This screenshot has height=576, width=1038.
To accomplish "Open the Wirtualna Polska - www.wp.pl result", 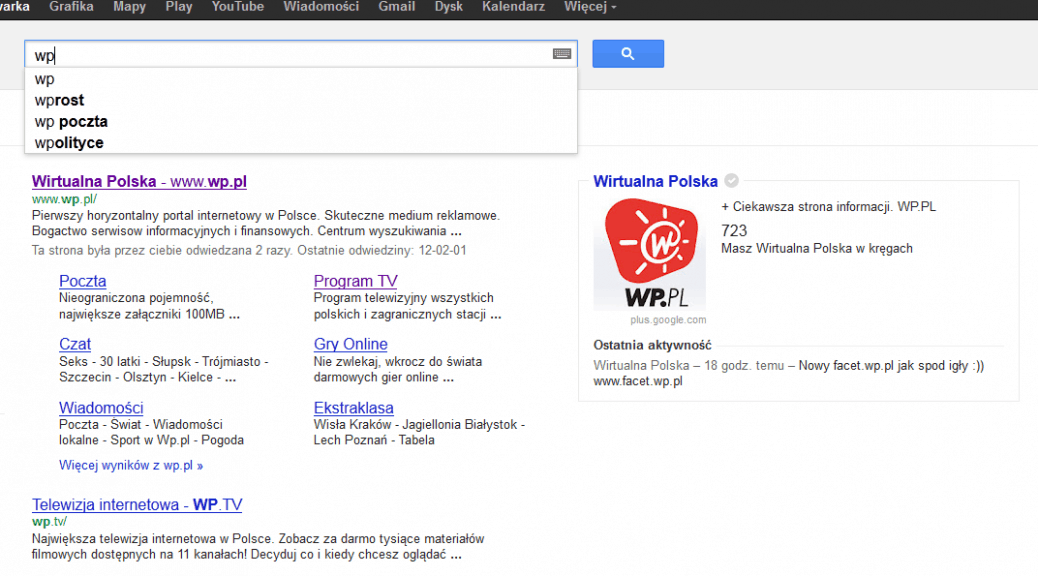I will 139,181.
